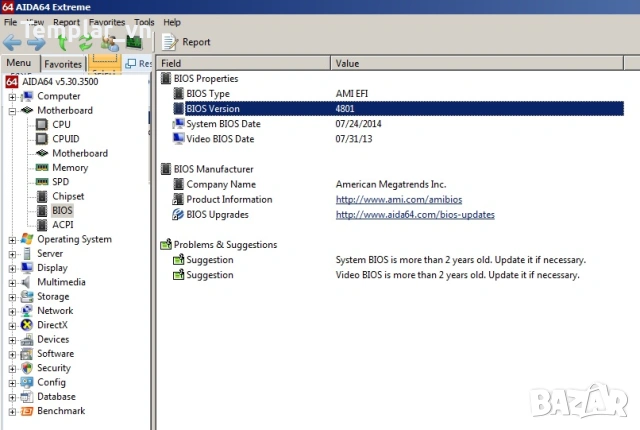640x430 pixels.
Task: Expand the Network node
Action: [12, 311]
